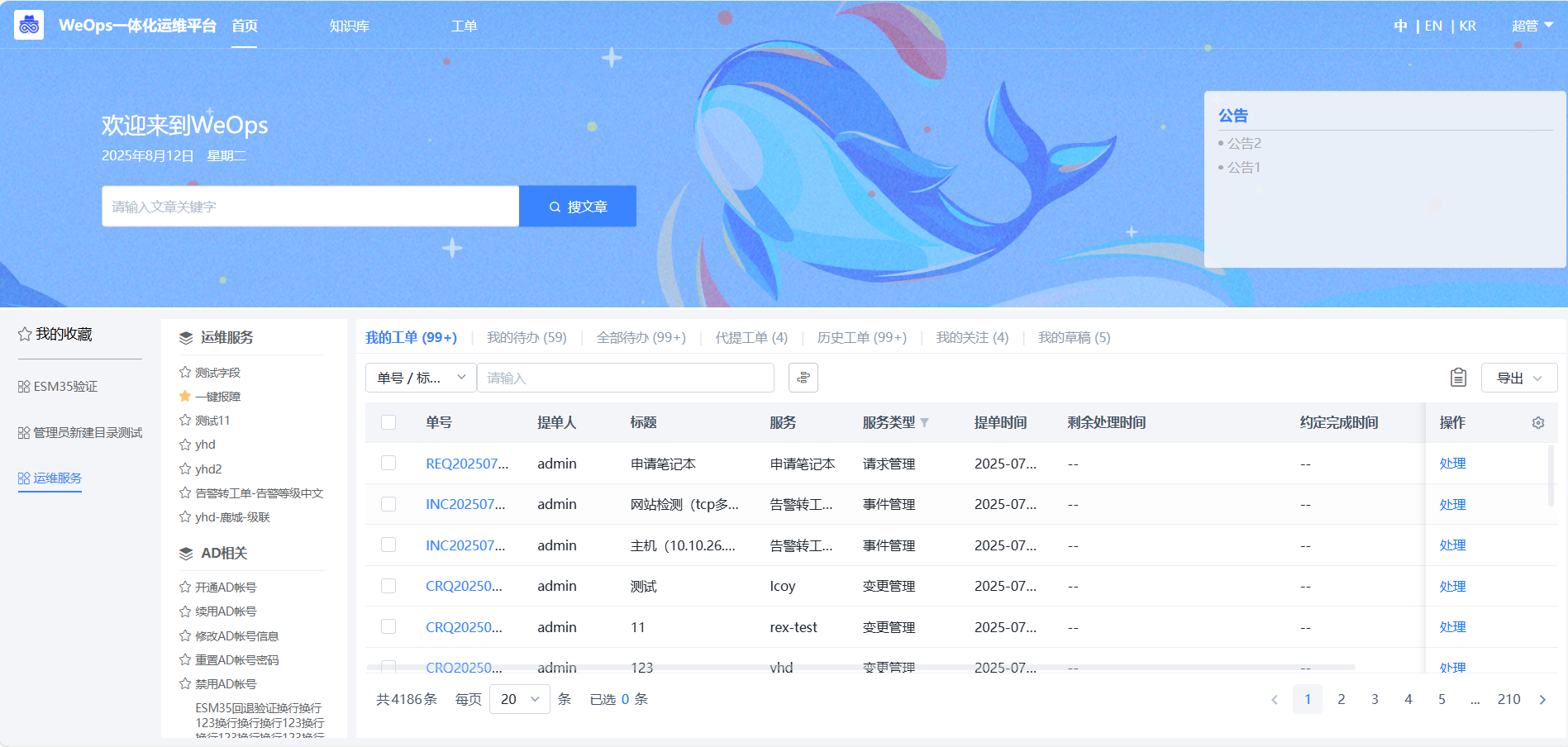Screen dimensions: 1568x747
Task: Click the 搜文章 search button
Action: tap(578, 207)
